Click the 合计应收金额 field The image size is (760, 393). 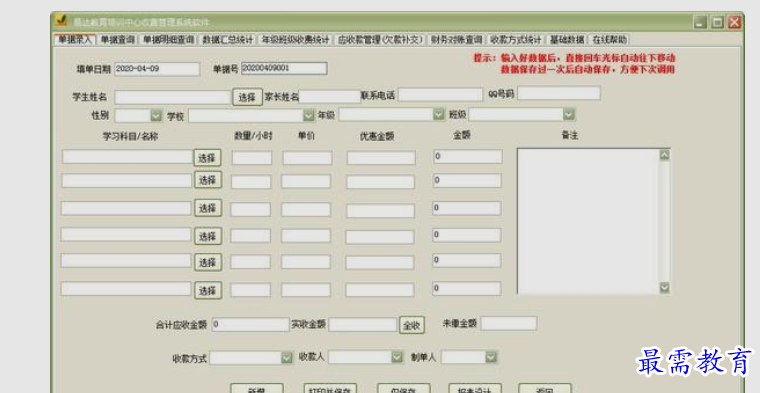pos(250,325)
